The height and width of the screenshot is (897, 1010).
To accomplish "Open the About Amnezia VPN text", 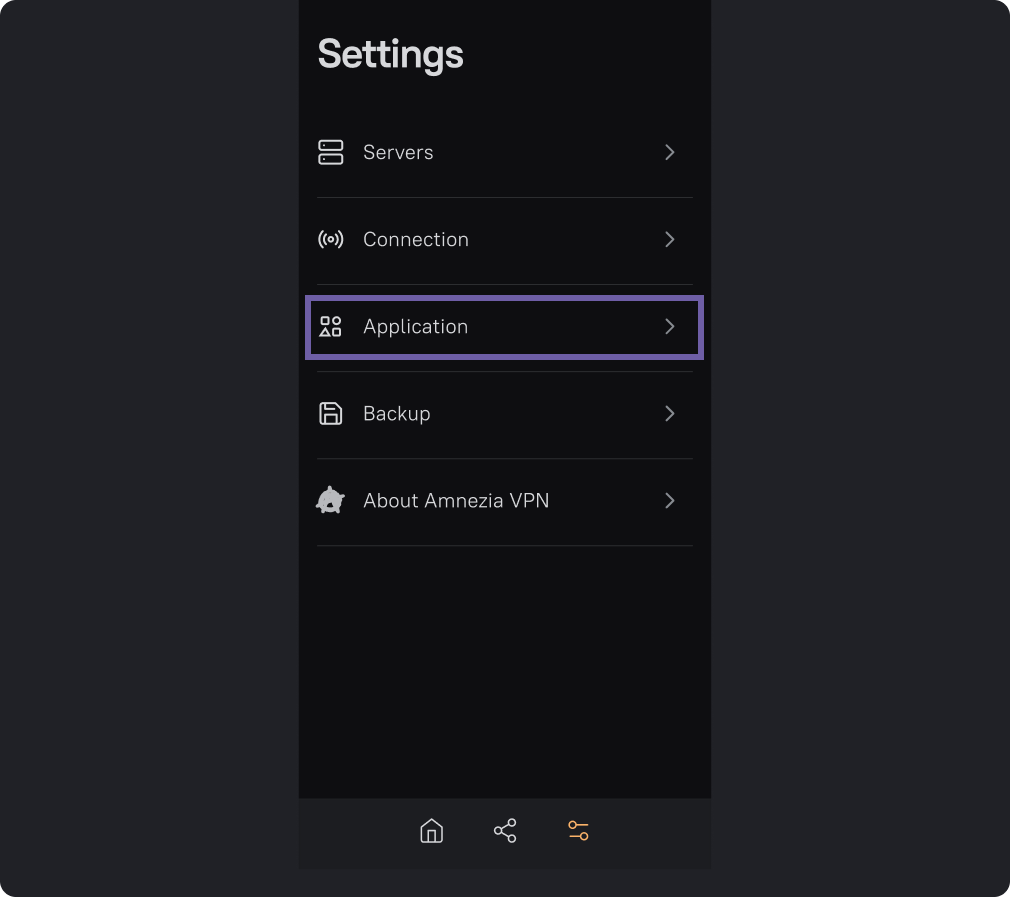I will click(456, 500).
